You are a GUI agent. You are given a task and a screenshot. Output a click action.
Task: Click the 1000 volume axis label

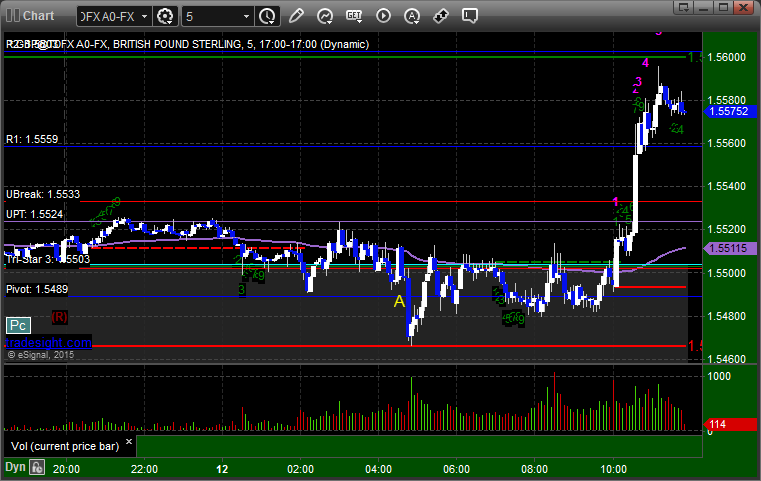(719, 377)
